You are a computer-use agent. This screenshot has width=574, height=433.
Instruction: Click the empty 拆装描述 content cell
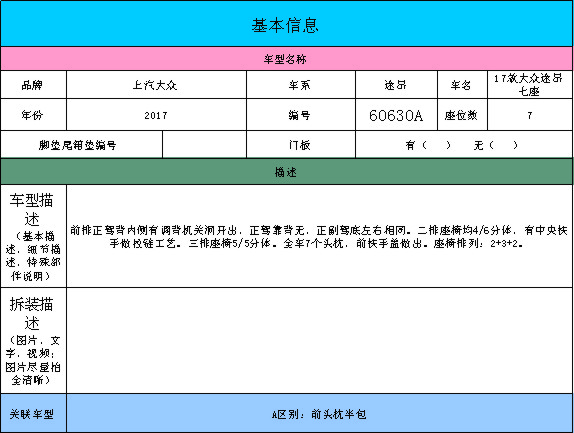click(x=320, y=341)
